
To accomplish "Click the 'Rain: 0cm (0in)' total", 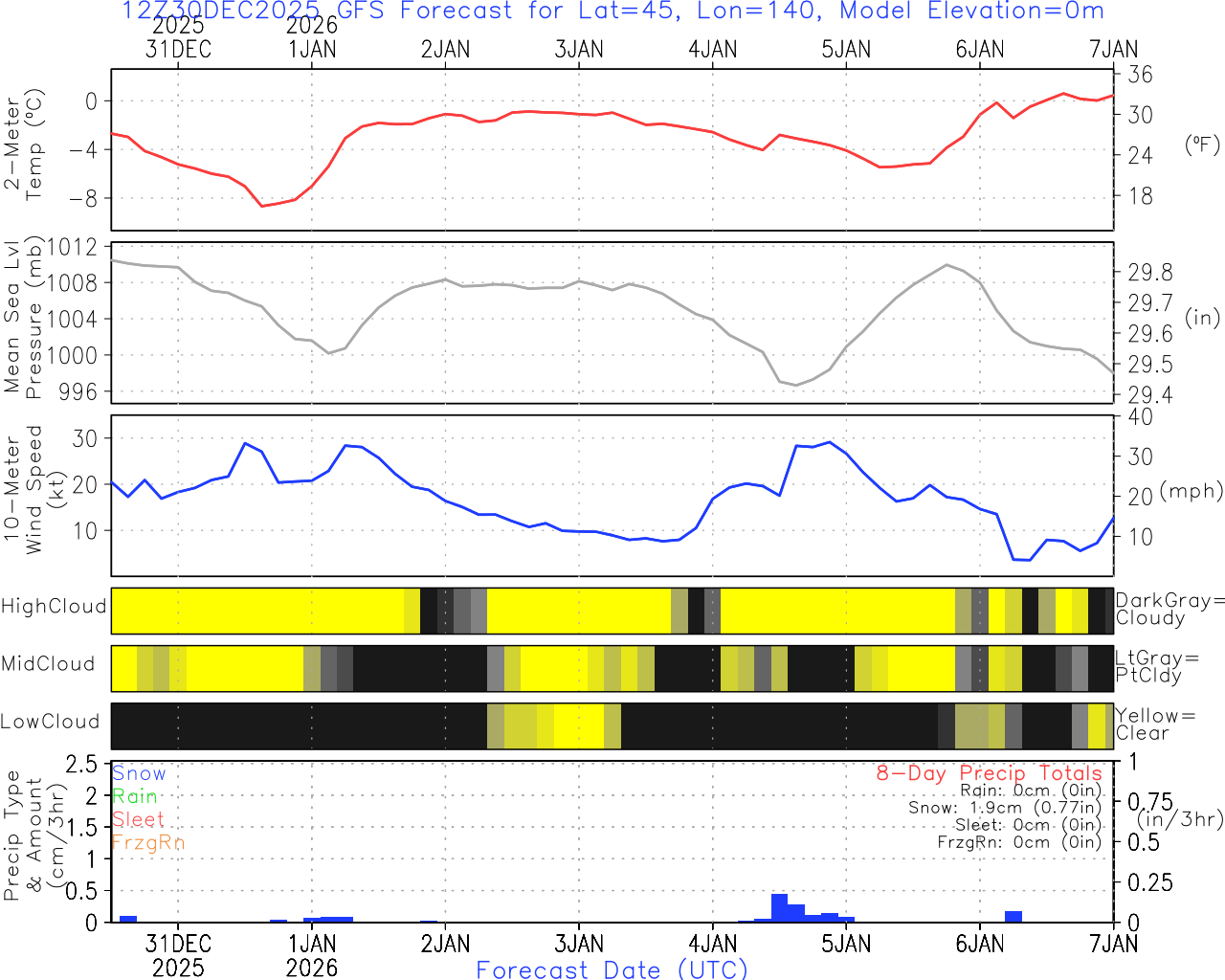I will tap(1031, 791).
